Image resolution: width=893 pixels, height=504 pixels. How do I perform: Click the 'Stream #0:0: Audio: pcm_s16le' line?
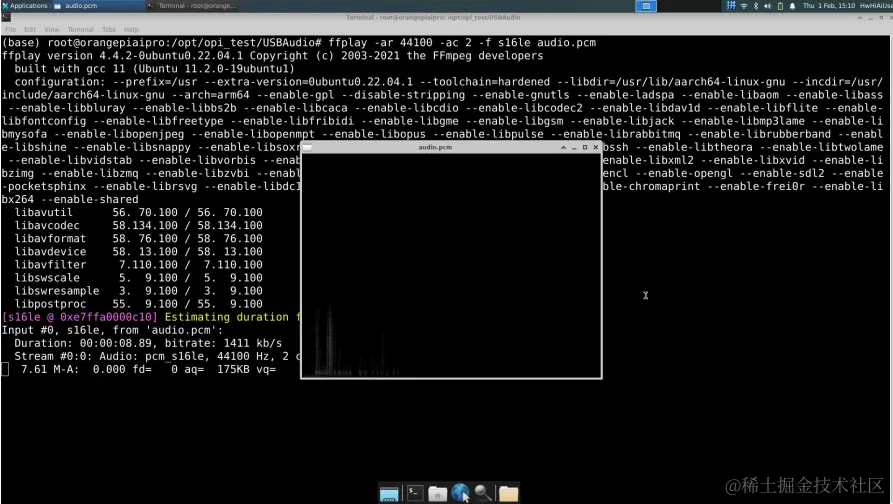pyautogui.click(x=158, y=357)
